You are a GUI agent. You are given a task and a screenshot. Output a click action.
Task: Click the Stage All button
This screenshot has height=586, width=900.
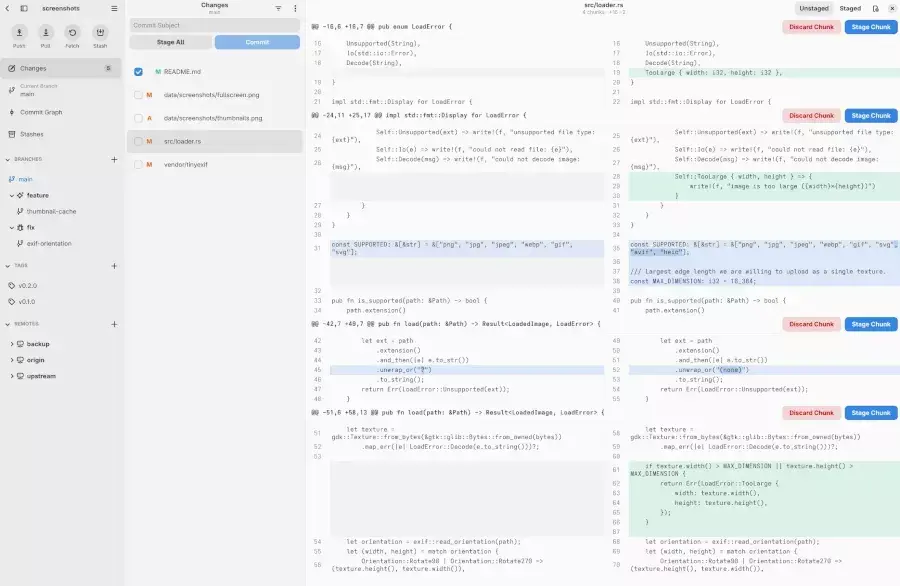coord(170,42)
